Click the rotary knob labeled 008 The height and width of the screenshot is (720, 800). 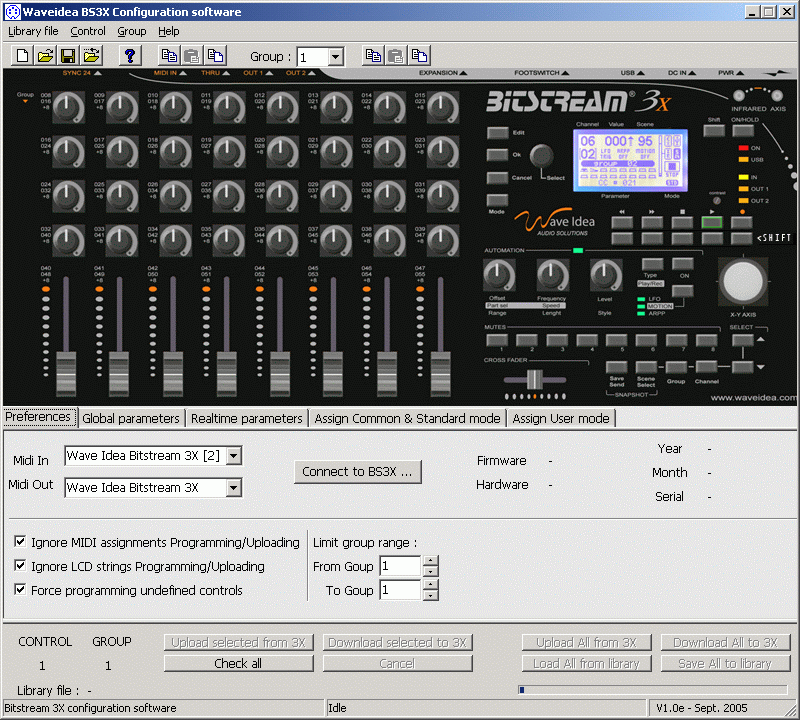coord(68,107)
